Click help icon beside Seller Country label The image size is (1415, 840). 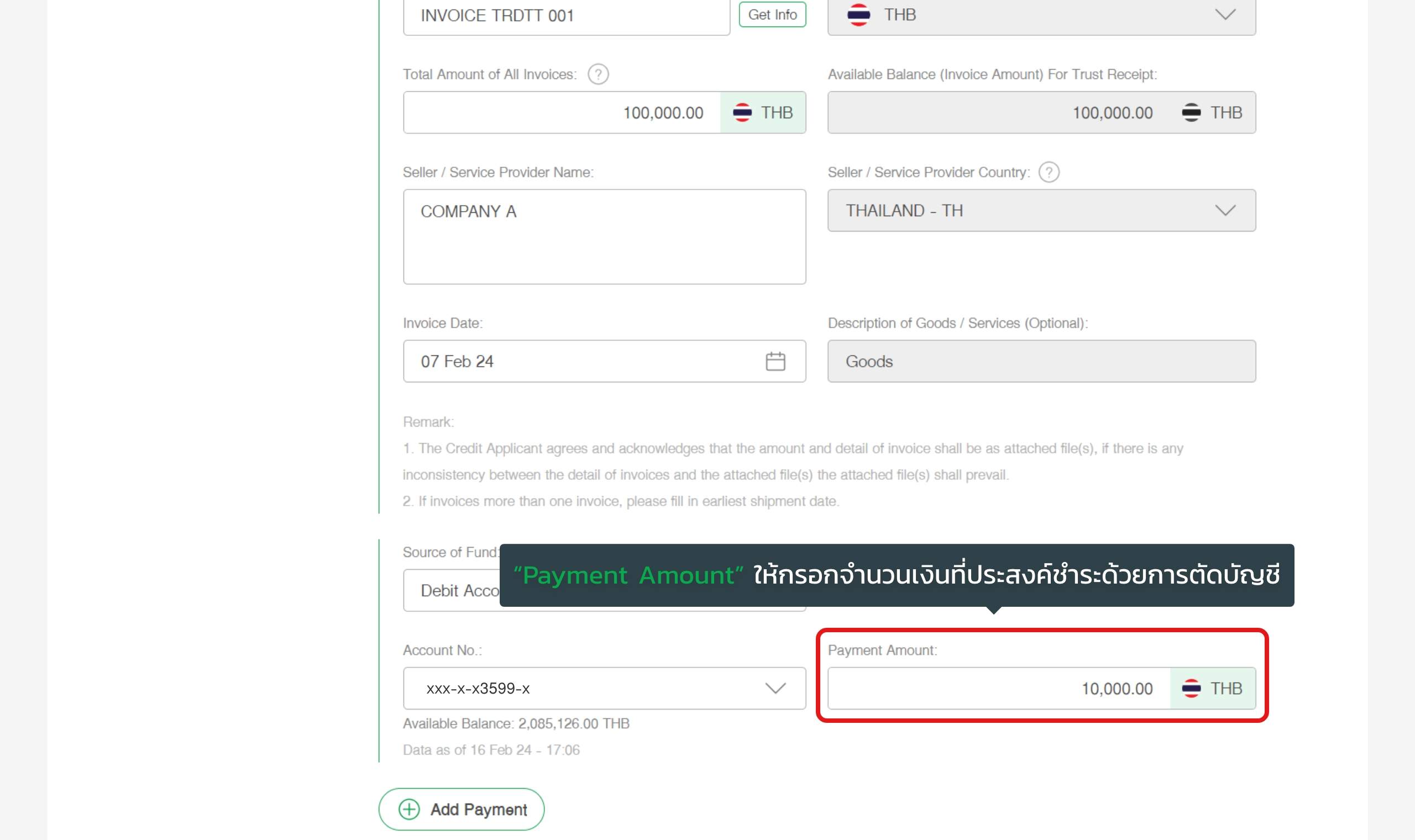point(1048,172)
